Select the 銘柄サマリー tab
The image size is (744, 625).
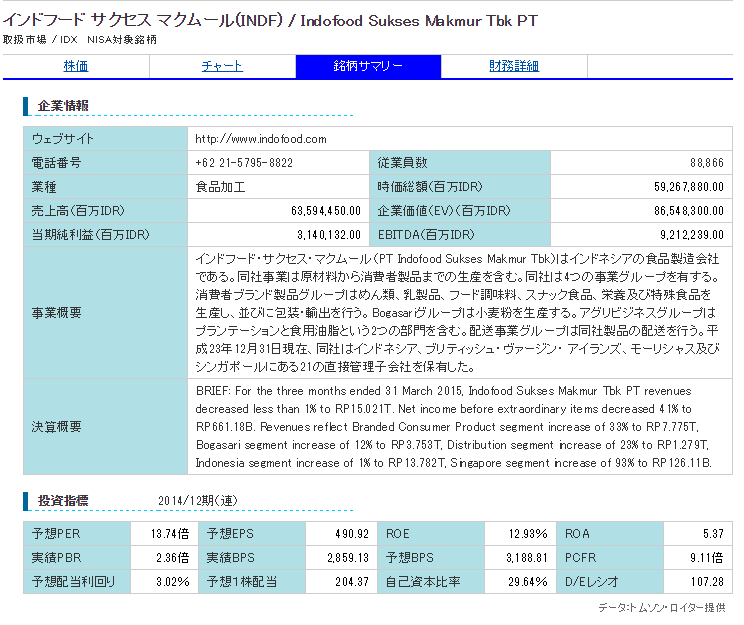point(368,66)
